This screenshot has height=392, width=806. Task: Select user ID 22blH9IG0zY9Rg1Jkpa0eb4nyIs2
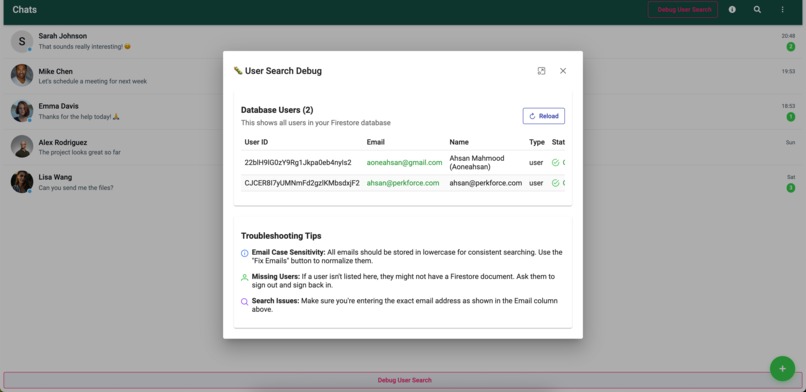click(x=298, y=162)
